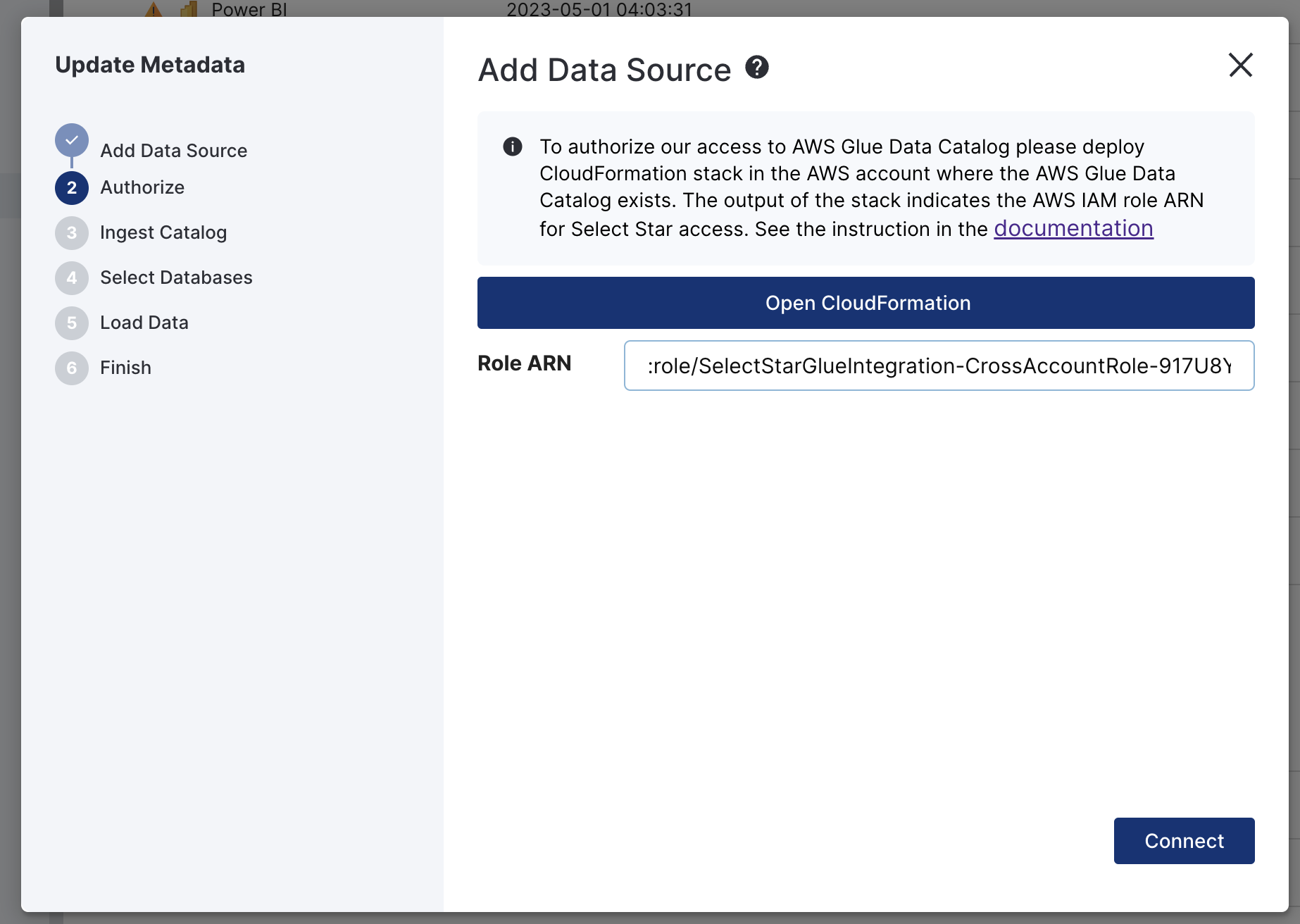Click the step 4 number circle

point(72,278)
